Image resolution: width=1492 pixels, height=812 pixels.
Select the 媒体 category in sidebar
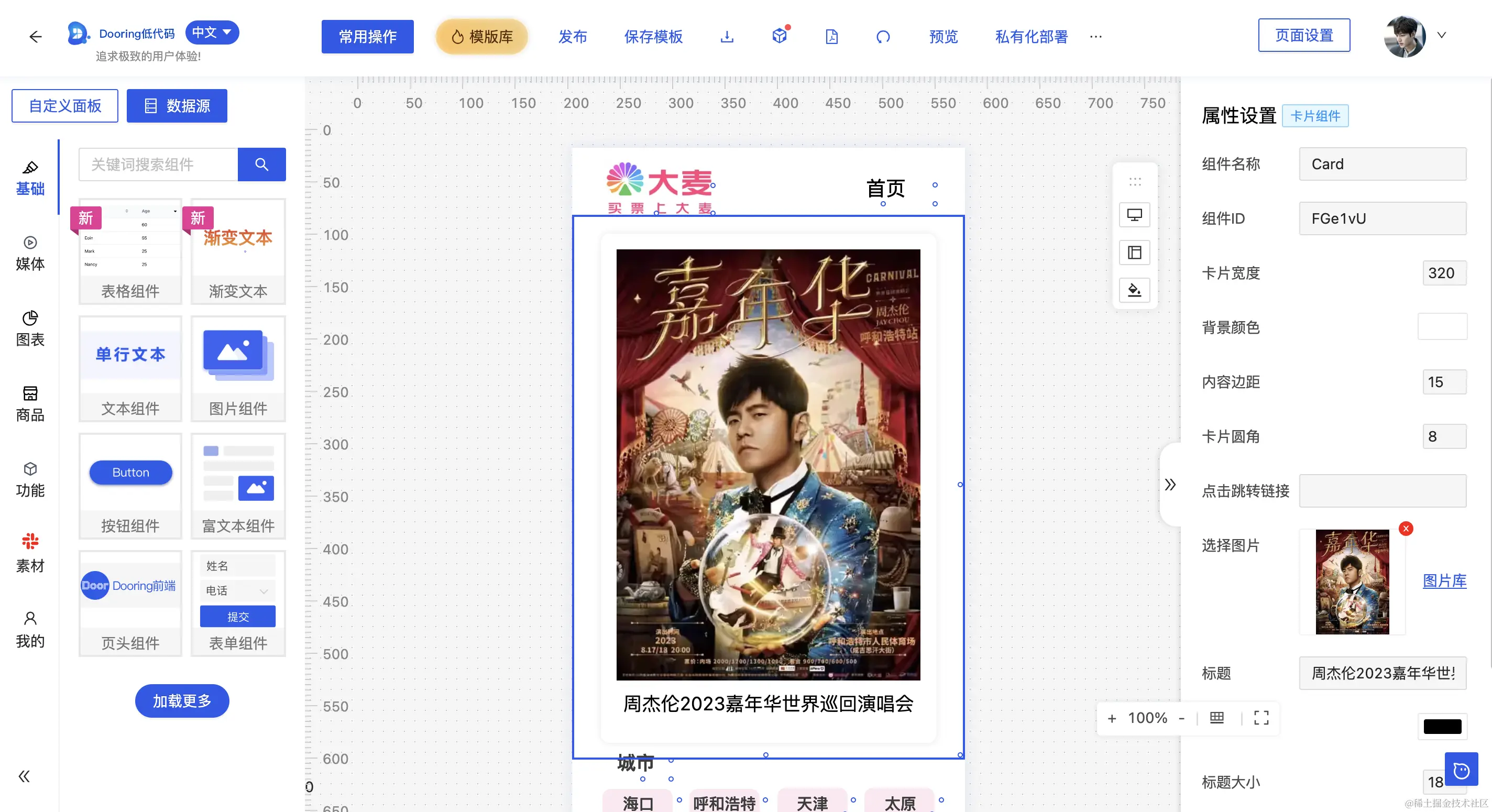[x=30, y=253]
